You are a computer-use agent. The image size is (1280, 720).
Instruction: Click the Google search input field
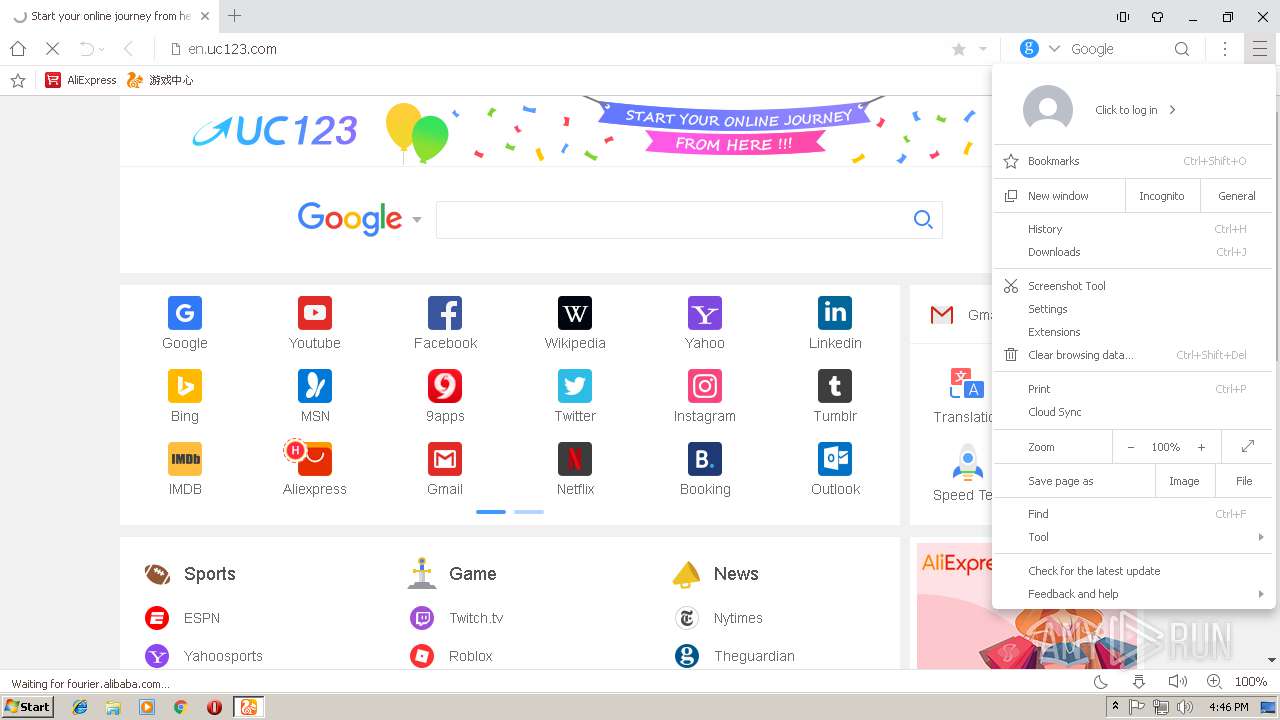click(x=689, y=220)
